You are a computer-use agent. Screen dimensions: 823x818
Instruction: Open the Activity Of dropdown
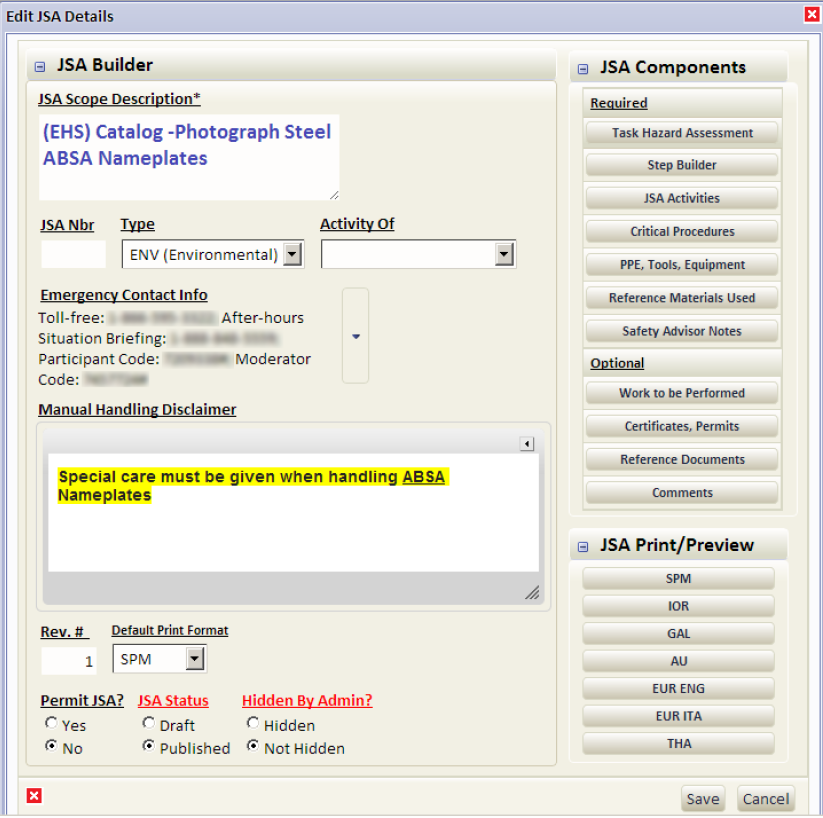504,255
